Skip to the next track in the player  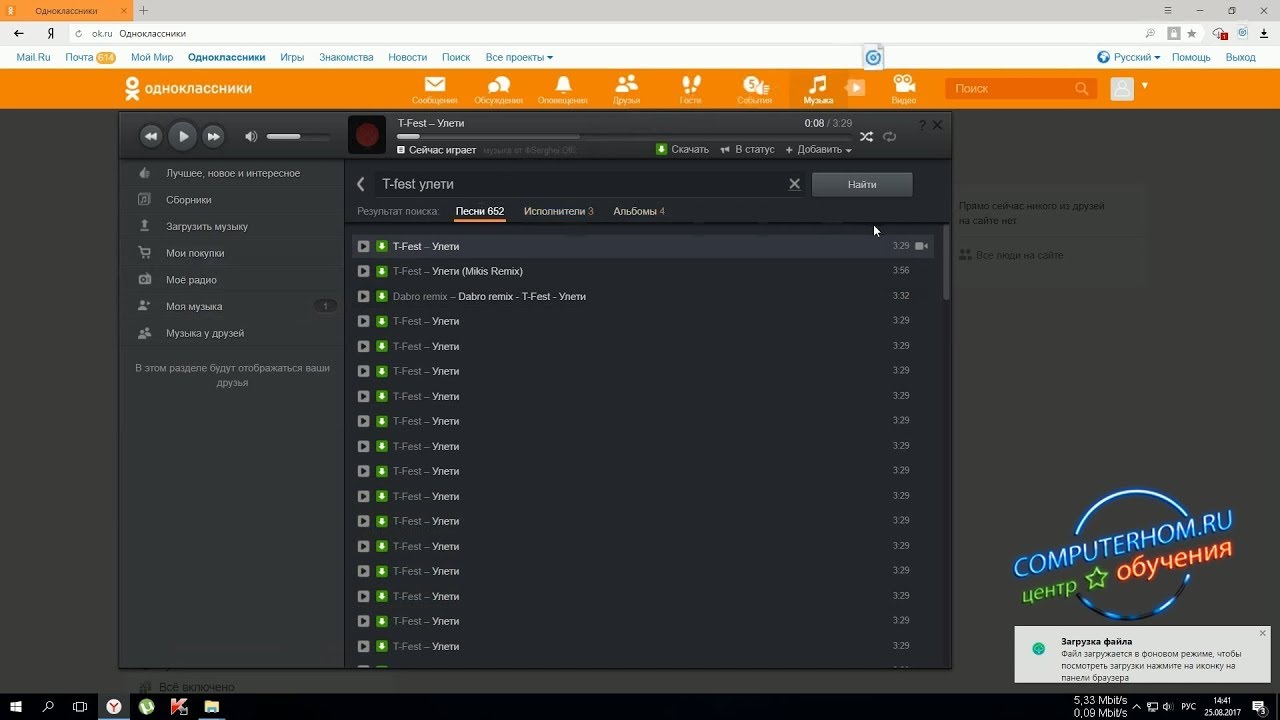click(x=213, y=136)
